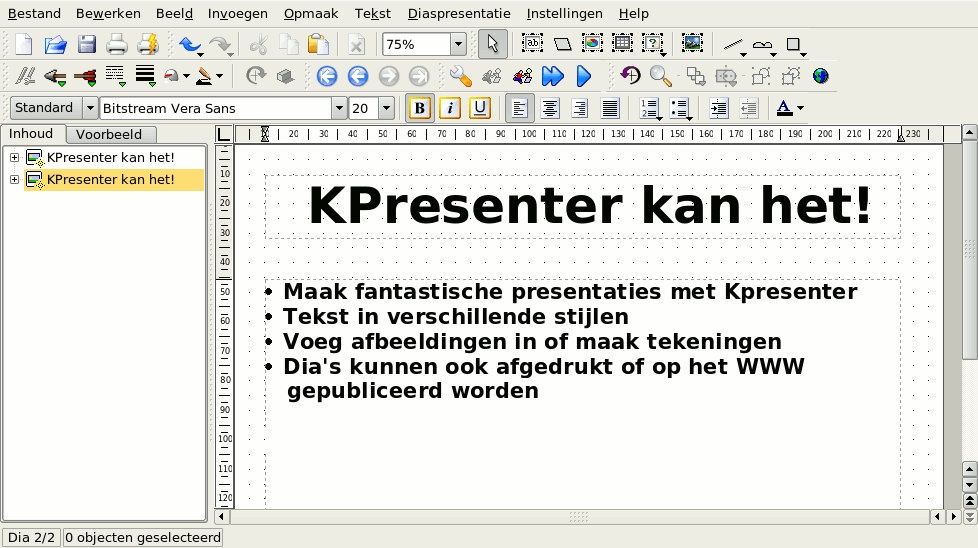Insert a chart object using toolbar icon
Image resolution: width=978 pixels, height=548 pixels.
(x=592, y=44)
